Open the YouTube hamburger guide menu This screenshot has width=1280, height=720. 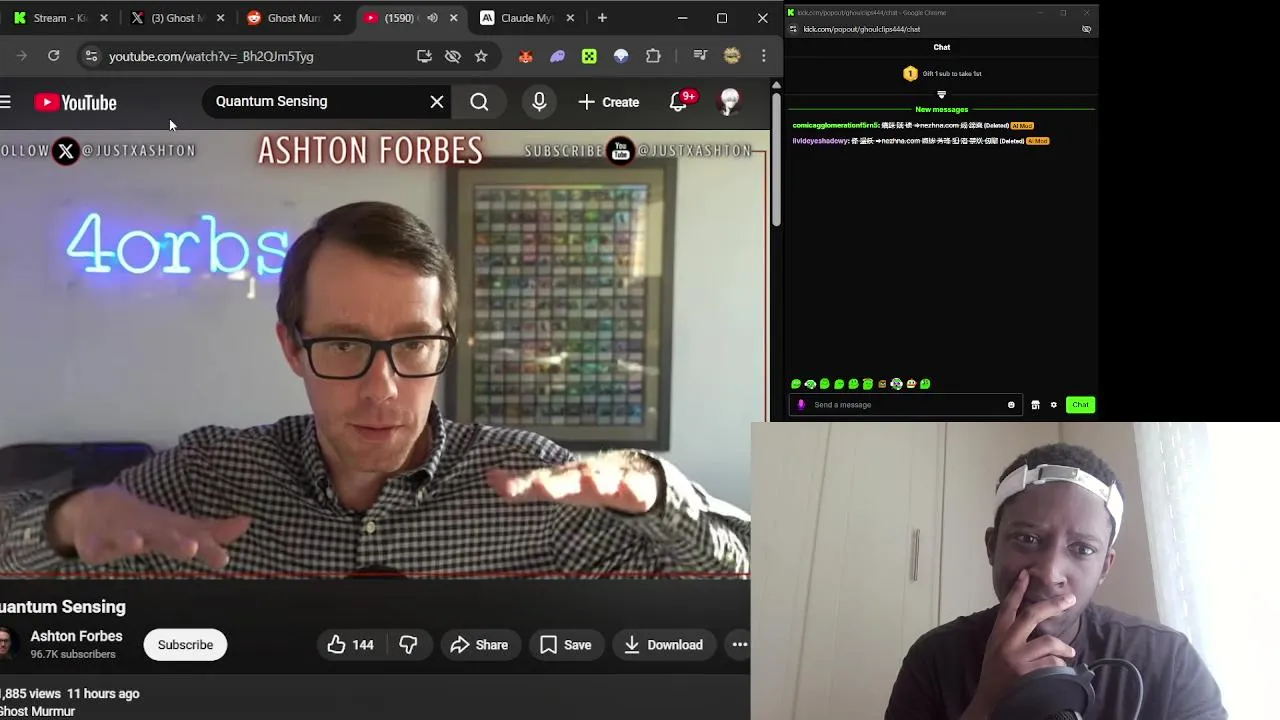coord(5,102)
